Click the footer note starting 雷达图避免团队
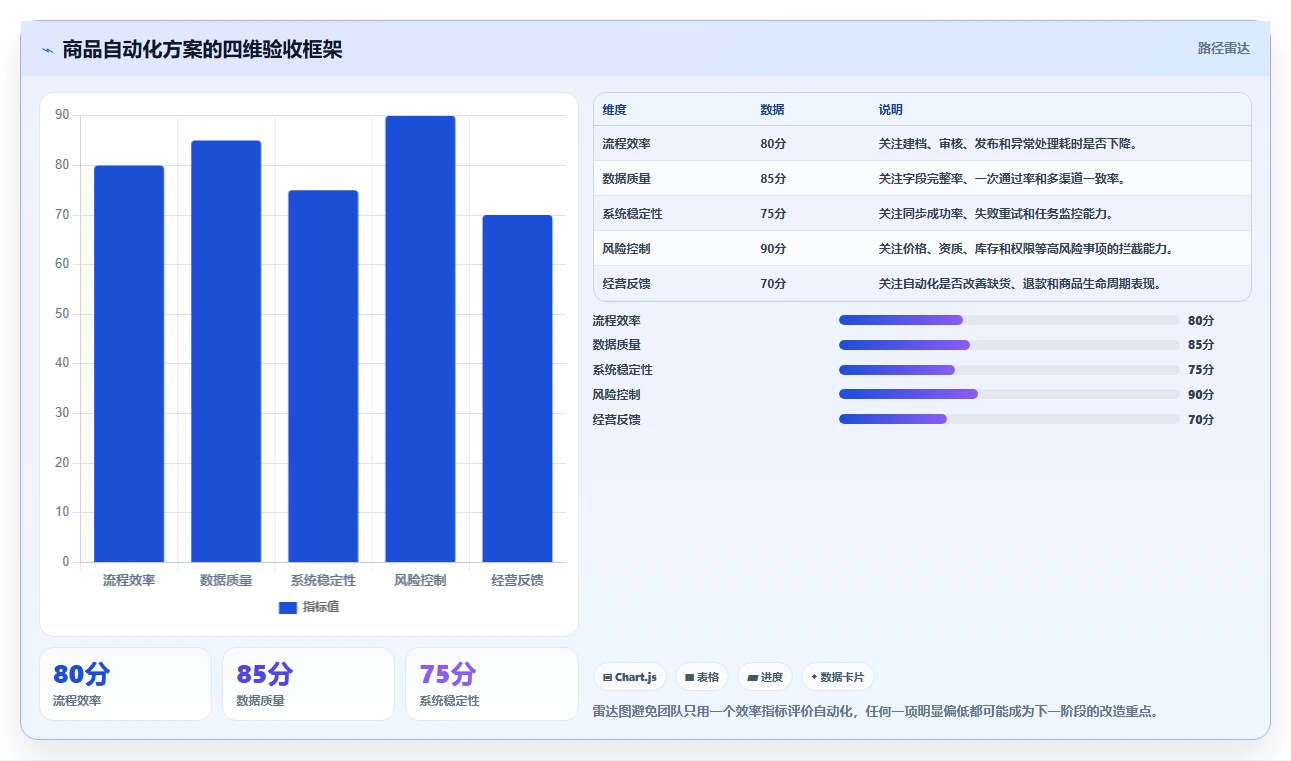Image resolution: width=1291 pixels, height=761 pixels. [875, 712]
